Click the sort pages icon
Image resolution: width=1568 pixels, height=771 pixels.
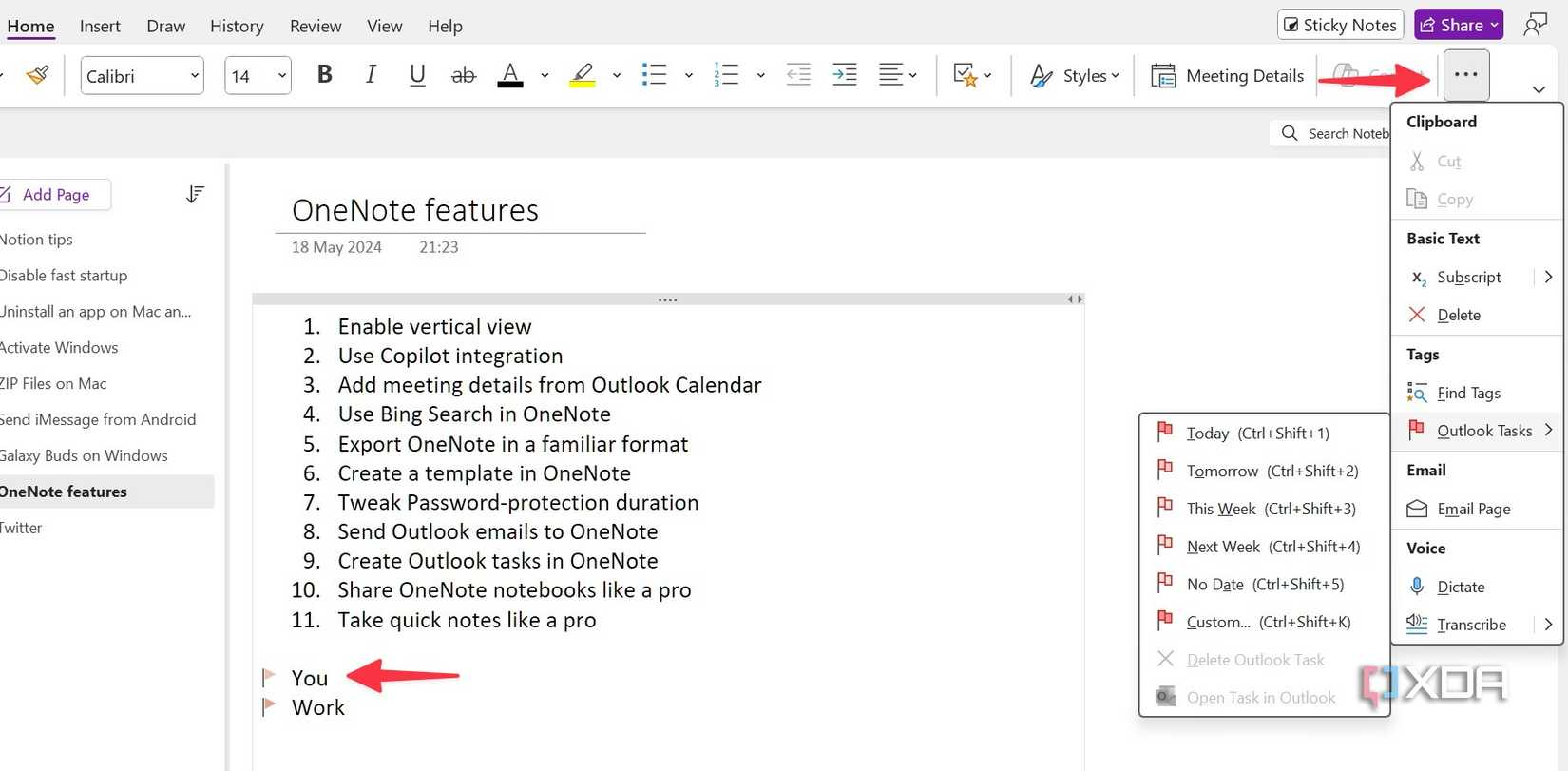click(195, 194)
